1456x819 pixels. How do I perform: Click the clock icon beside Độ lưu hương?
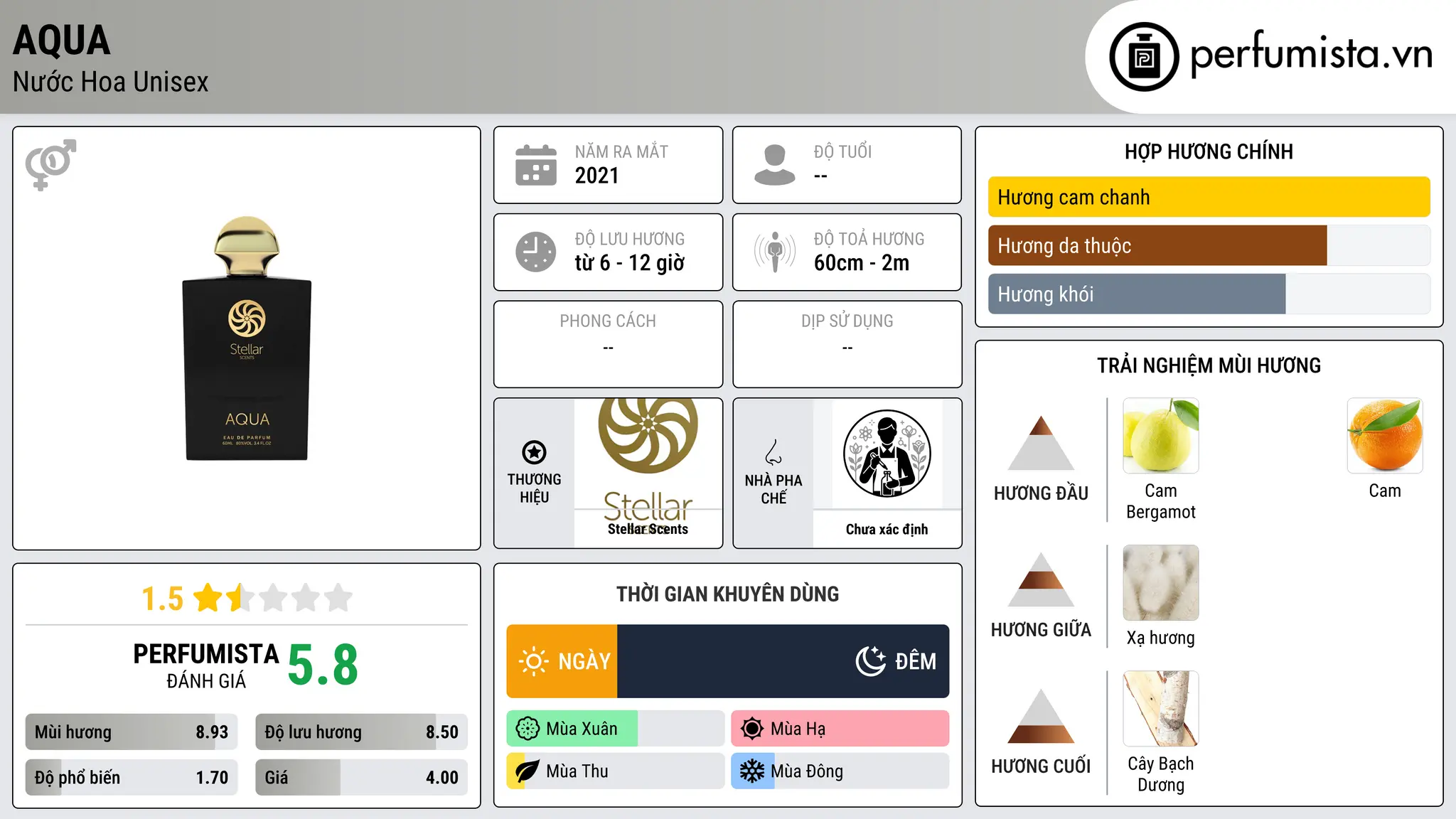point(535,252)
